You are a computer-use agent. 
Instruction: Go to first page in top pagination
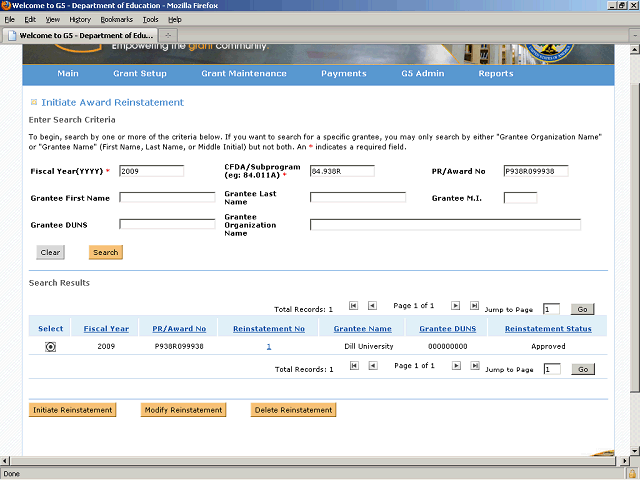click(353, 306)
